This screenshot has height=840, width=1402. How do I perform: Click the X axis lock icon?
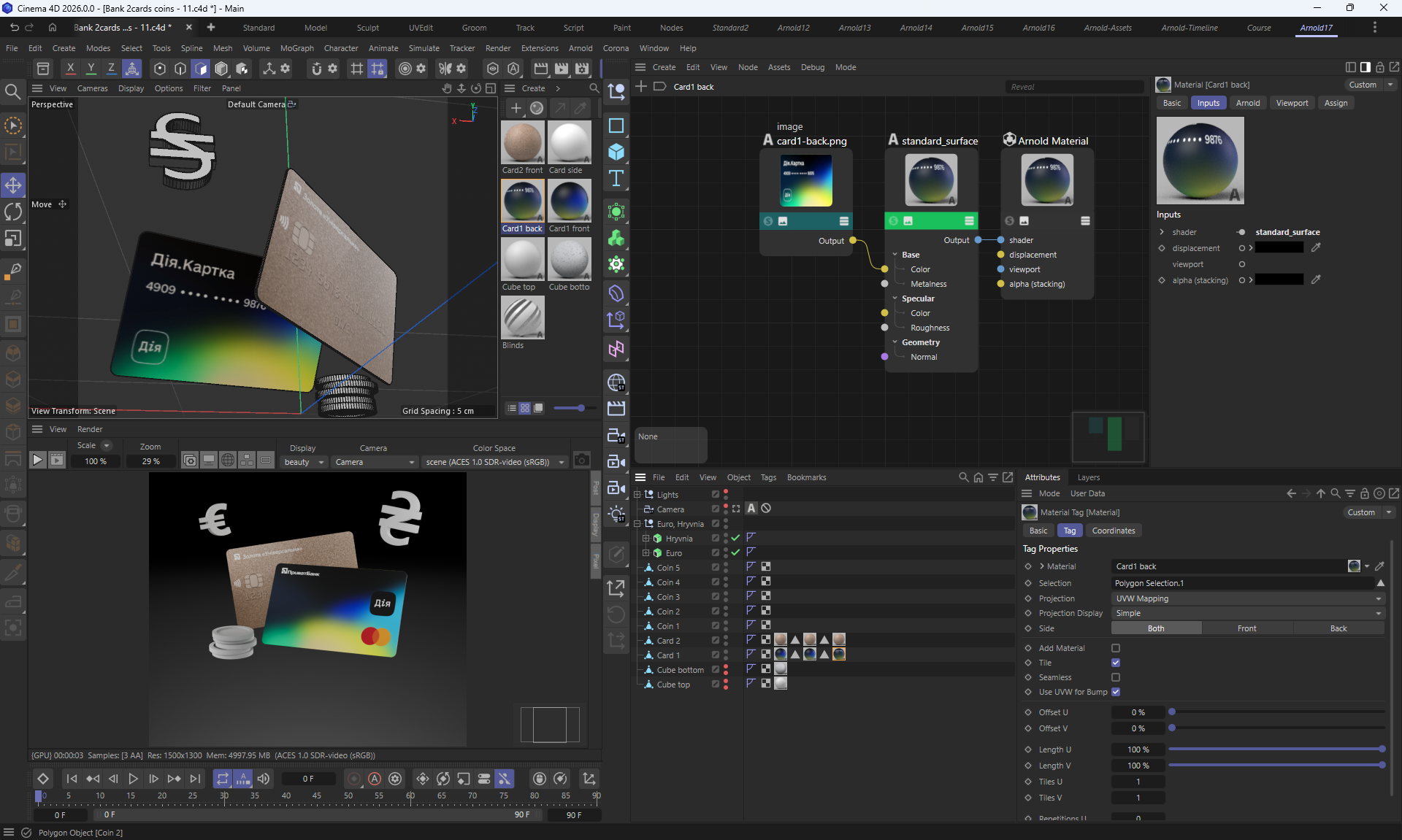pos(70,68)
